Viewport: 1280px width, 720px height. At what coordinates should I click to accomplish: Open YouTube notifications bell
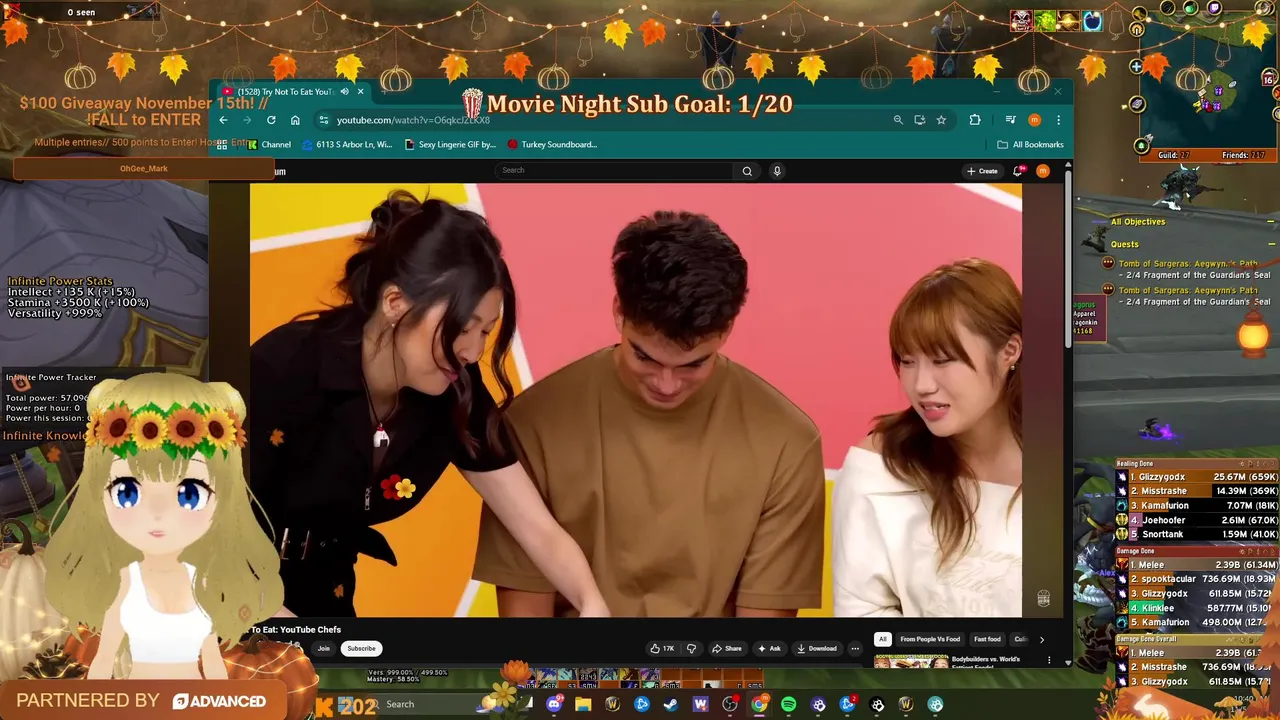(x=1018, y=171)
